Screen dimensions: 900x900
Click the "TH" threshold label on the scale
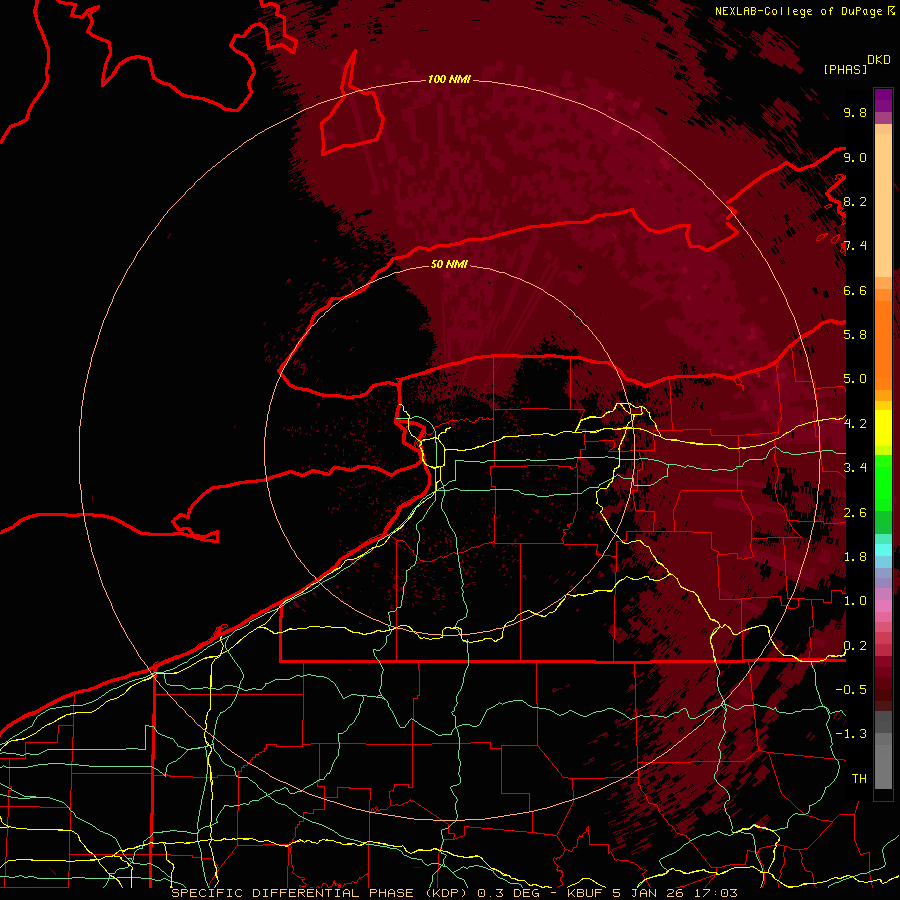click(859, 778)
